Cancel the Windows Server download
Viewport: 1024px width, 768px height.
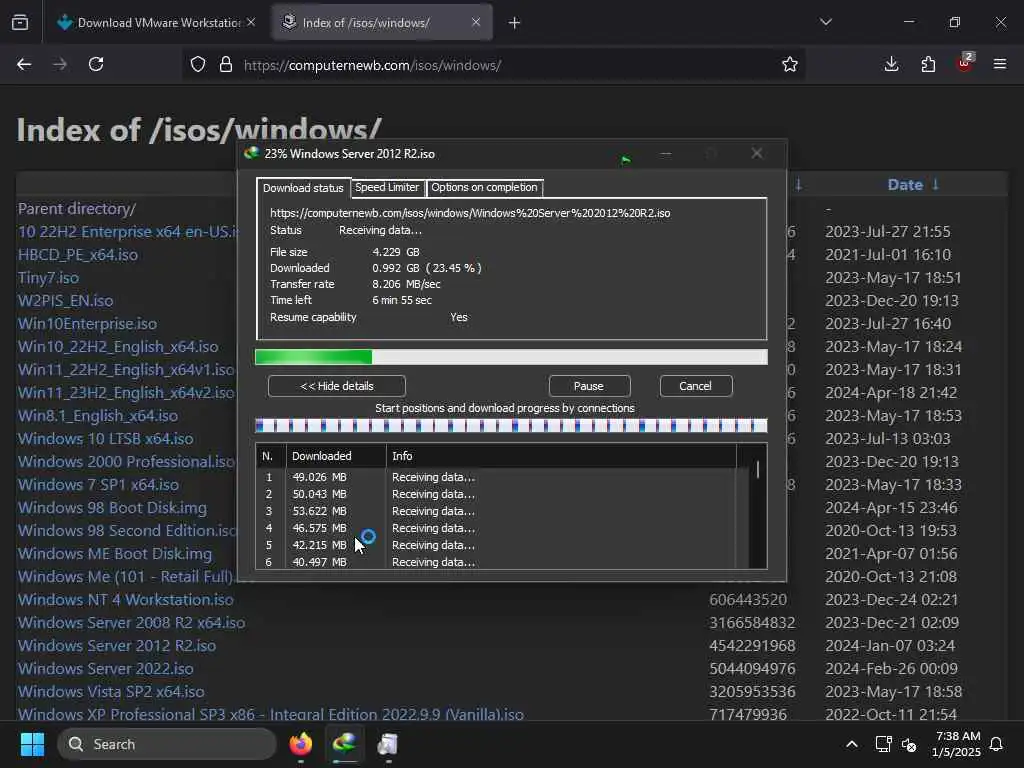pyautogui.click(x=696, y=386)
